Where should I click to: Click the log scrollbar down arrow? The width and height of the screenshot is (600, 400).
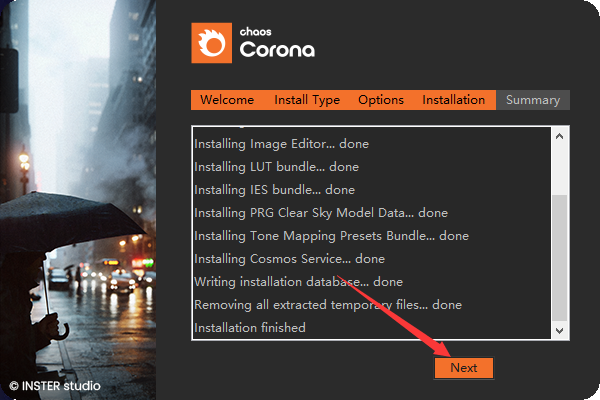pos(559,329)
